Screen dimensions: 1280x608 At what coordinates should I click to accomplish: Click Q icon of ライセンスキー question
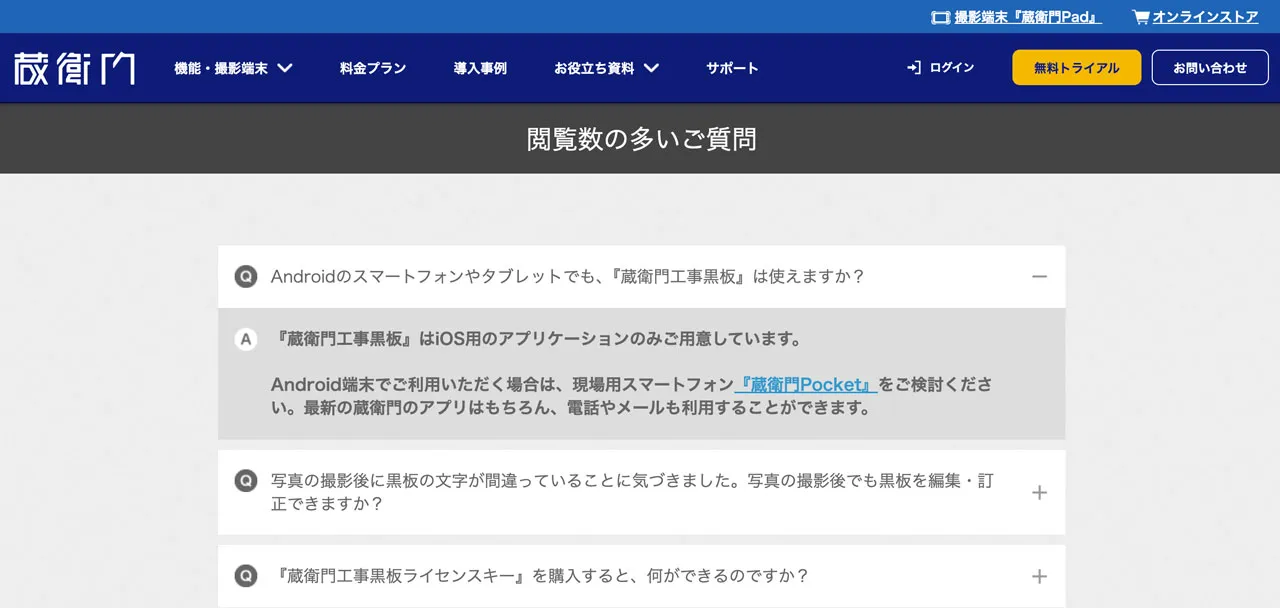click(246, 576)
